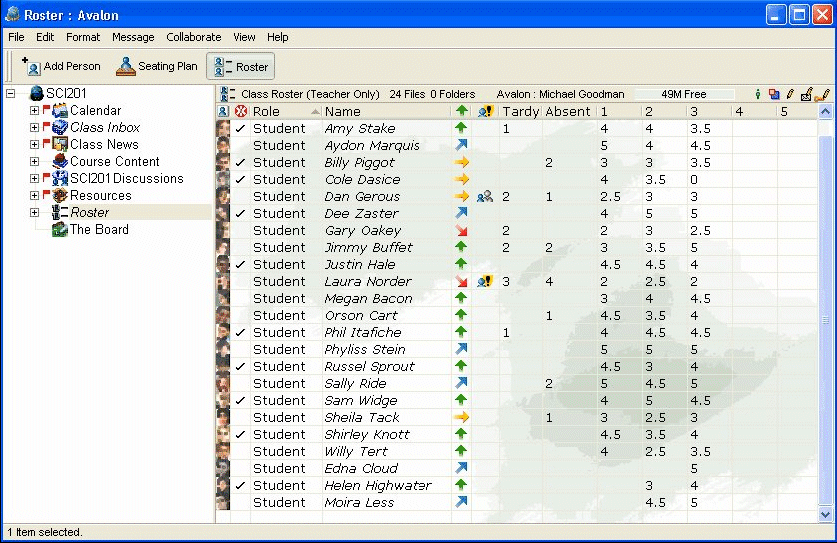Collapse the SCI201 root tree node
This screenshot has width=837, height=543.
(x=11, y=94)
